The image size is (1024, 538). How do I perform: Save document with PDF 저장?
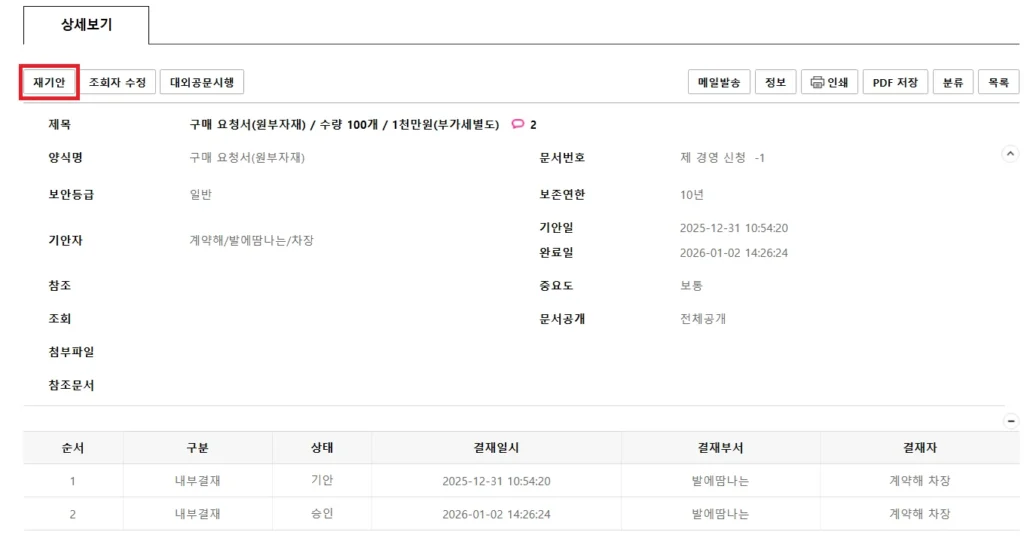[895, 82]
